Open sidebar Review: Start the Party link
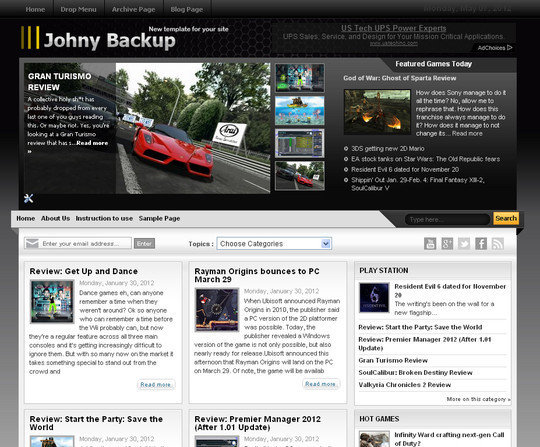The width and height of the screenshot is (540, 447). 420,327
